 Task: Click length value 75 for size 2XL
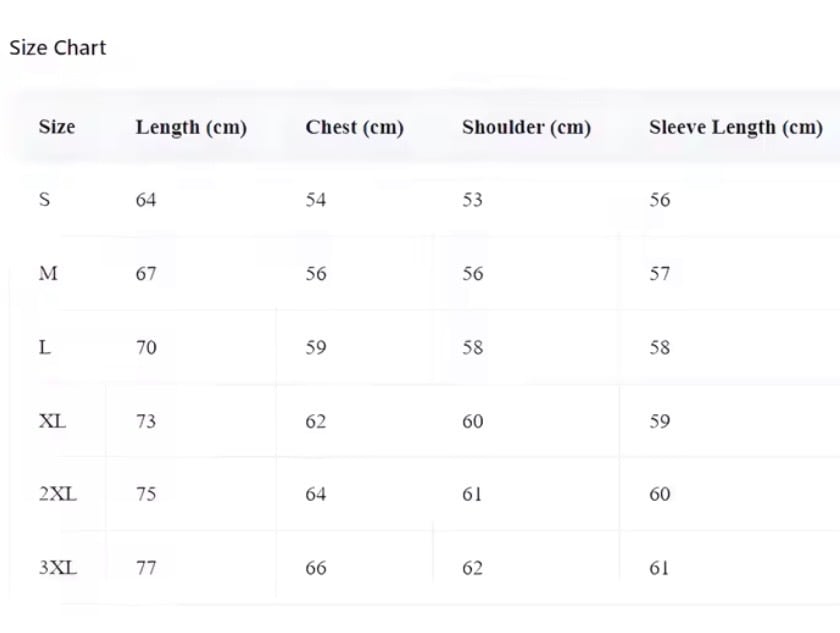[146, 494]
